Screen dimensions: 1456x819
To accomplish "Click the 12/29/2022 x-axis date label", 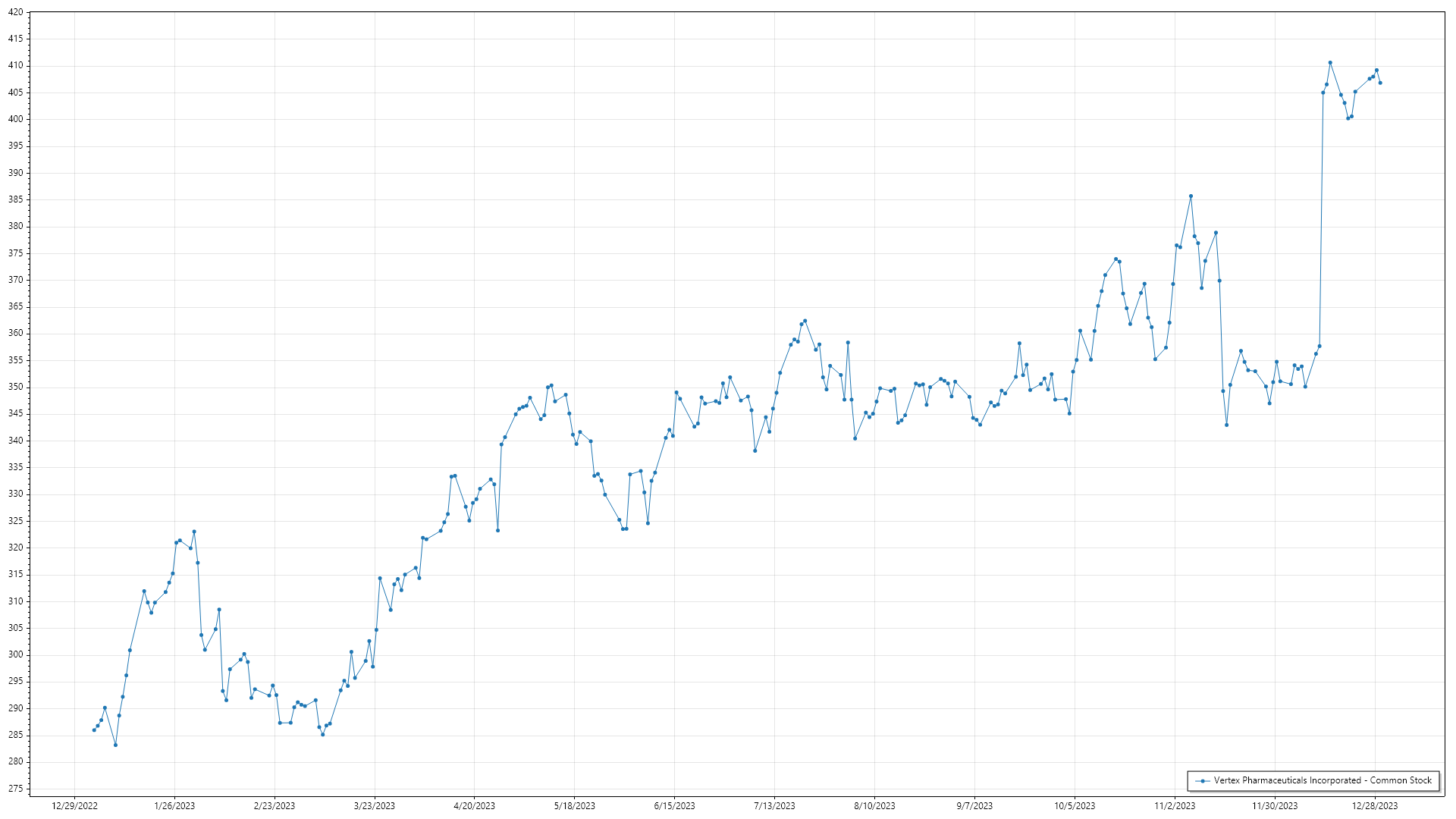I will [74, 806].
